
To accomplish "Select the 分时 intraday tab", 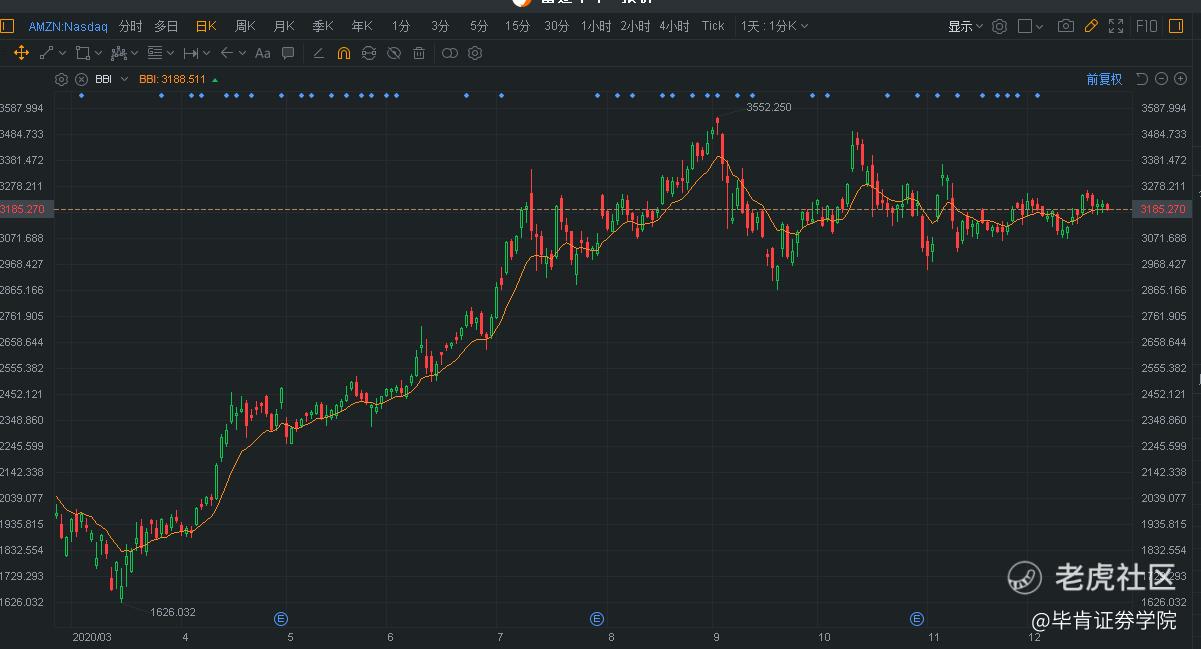I will [130, 26].
